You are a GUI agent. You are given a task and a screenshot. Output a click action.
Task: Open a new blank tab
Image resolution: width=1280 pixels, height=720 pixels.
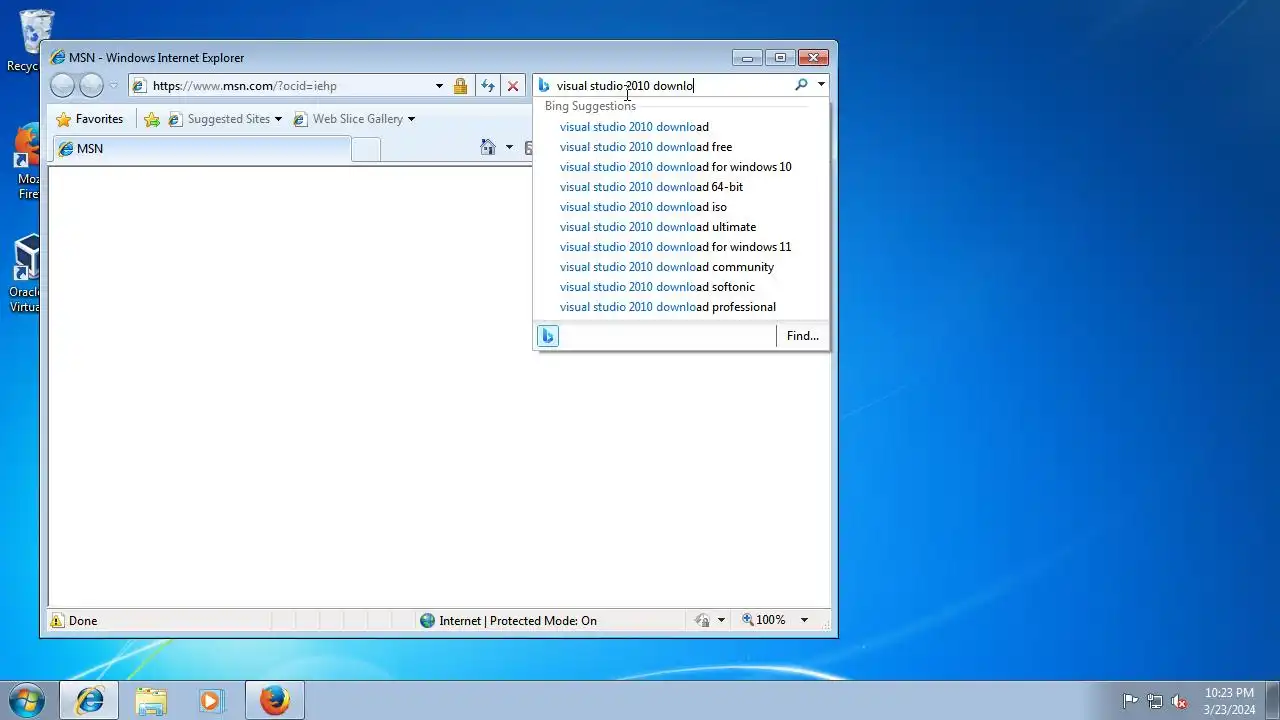[366, 149]
